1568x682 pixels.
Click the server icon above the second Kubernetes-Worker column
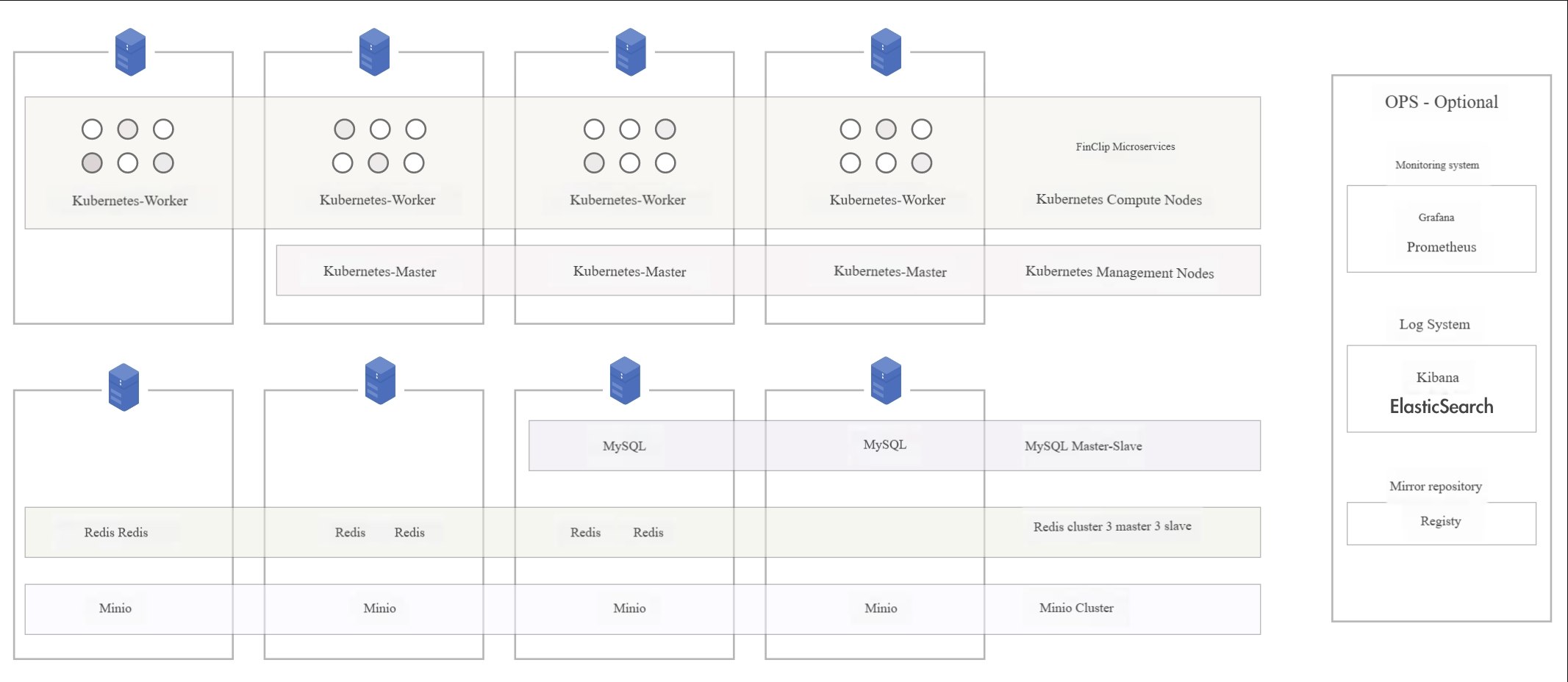374,52
